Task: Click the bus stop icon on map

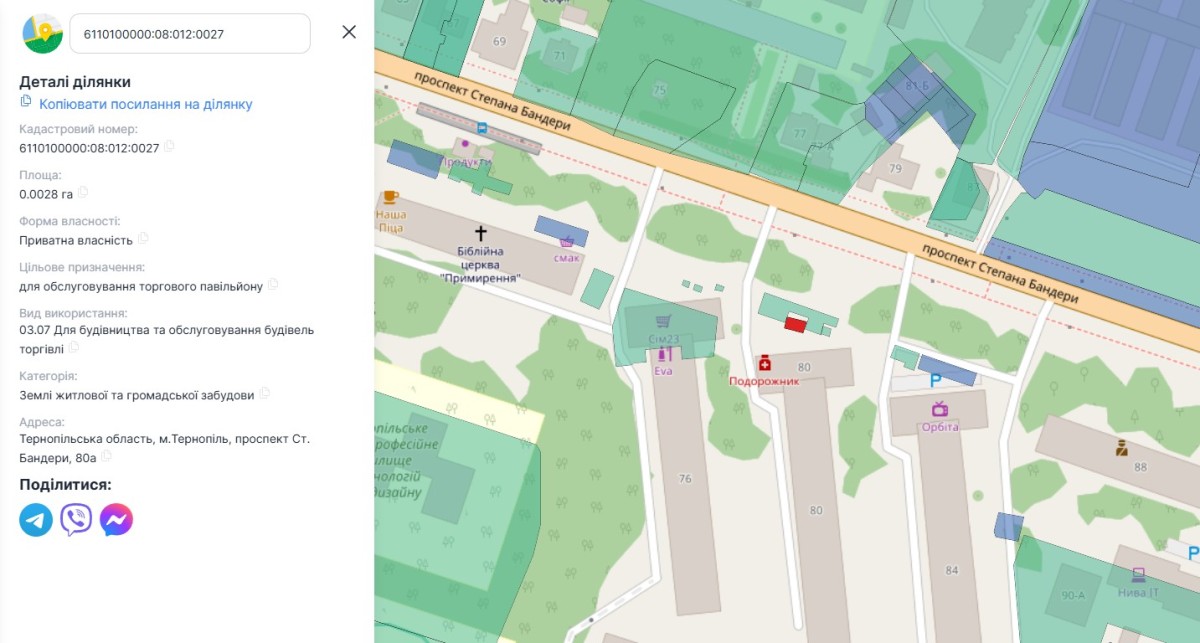Action: 483,128
